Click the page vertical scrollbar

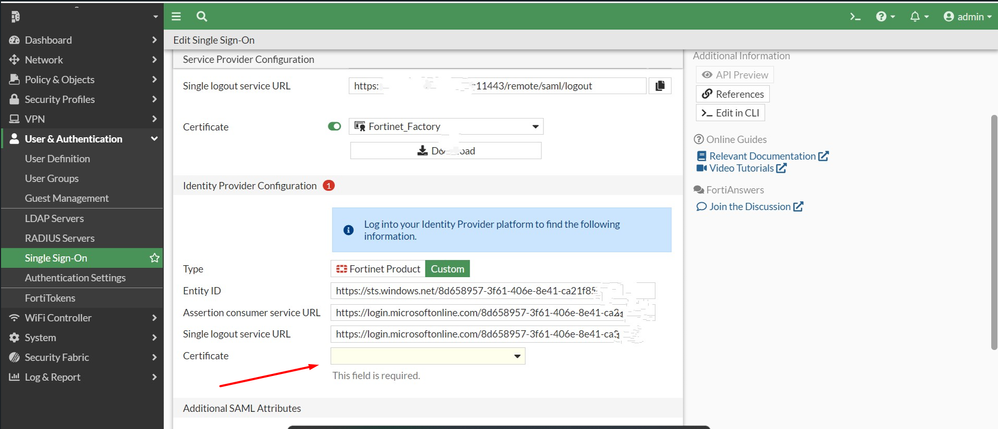click(994, 232)
